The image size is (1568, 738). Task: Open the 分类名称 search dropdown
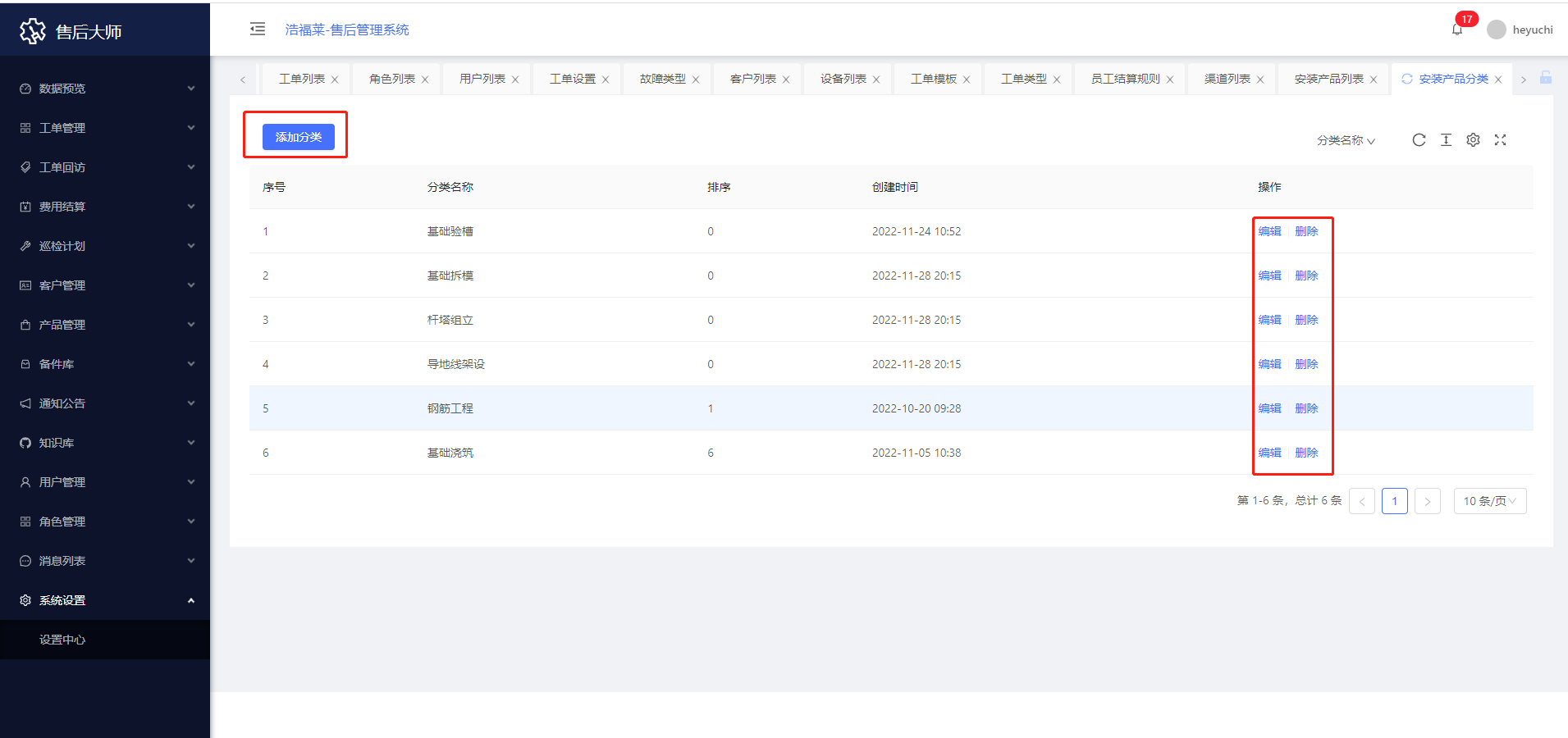tap(1346, 141)
